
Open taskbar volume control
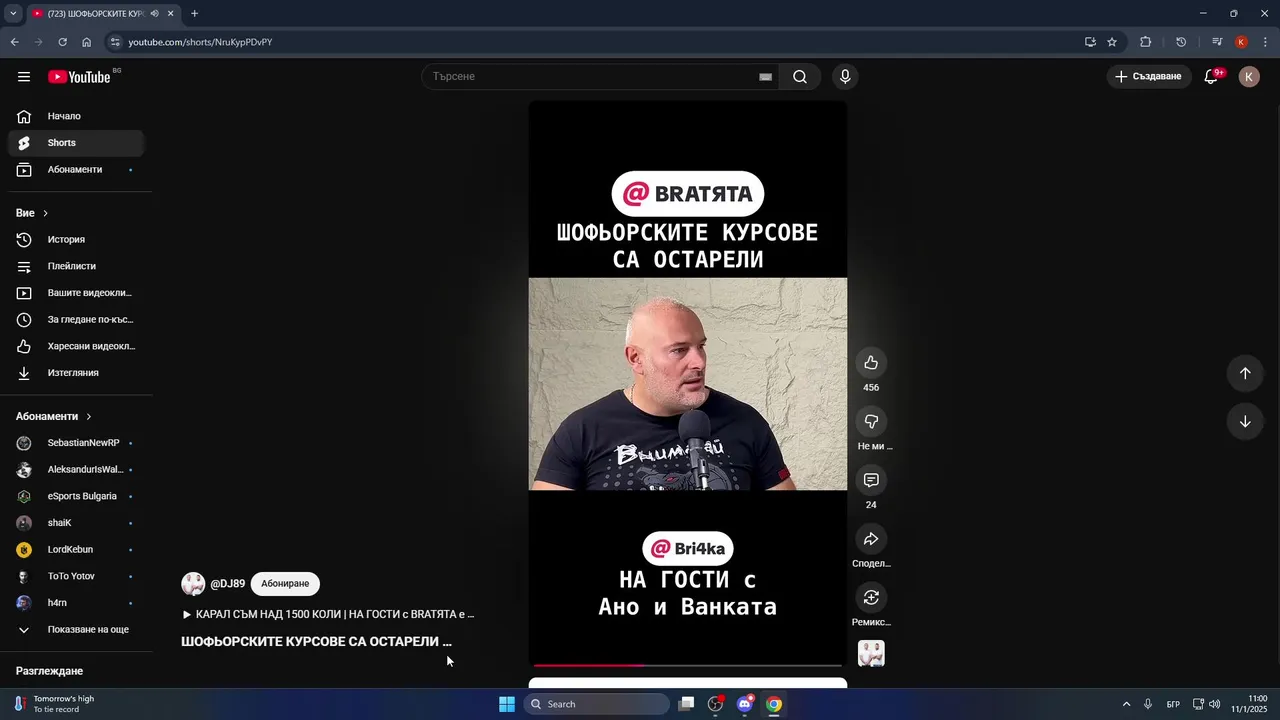(1214, 704)
